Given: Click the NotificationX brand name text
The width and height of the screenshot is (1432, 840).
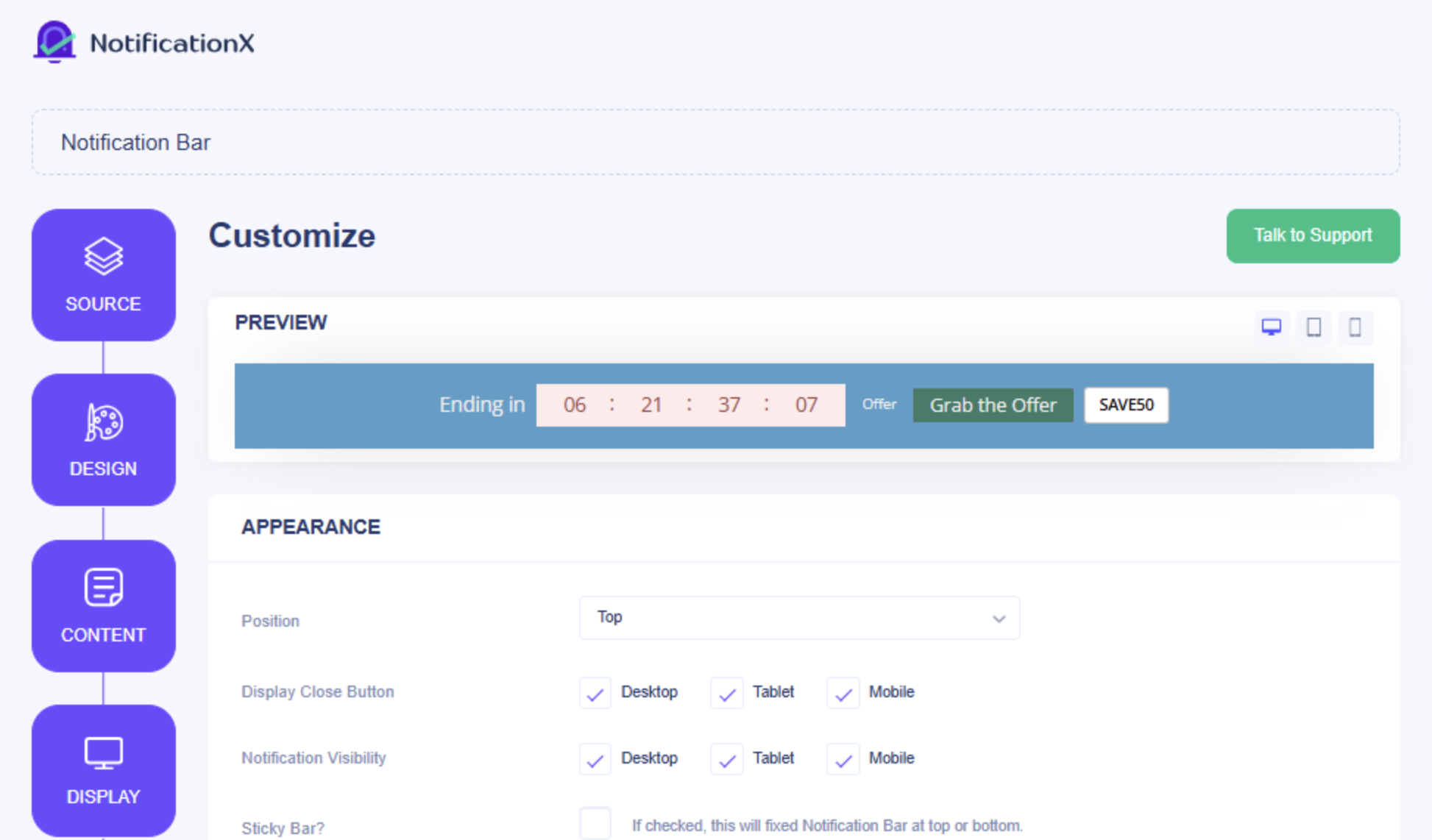Looking at the screenshot, I should 172,43.
